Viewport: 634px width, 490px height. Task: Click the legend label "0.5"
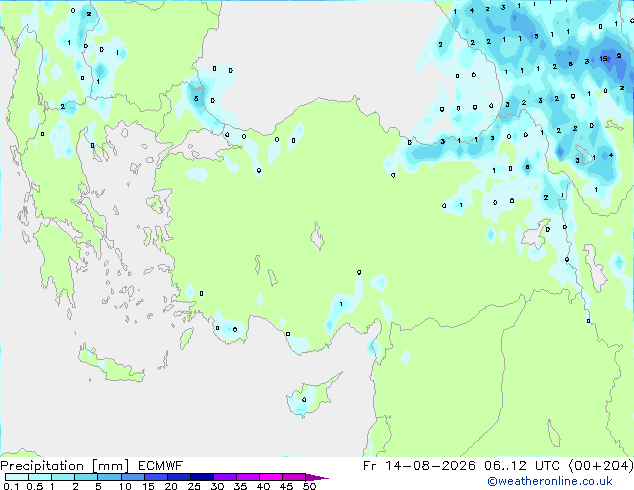35,486
